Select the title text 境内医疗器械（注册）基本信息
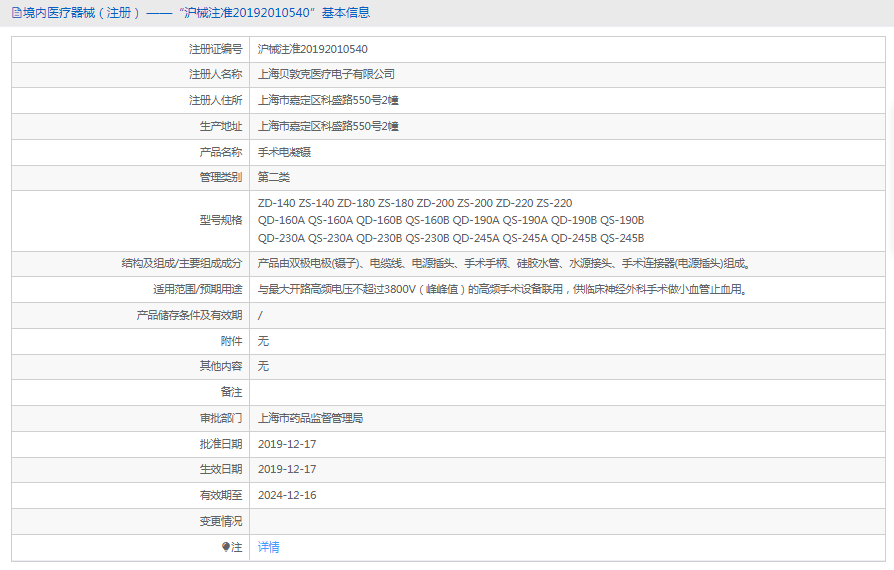Viewport: 894px width, 570px height. point(191,13)
